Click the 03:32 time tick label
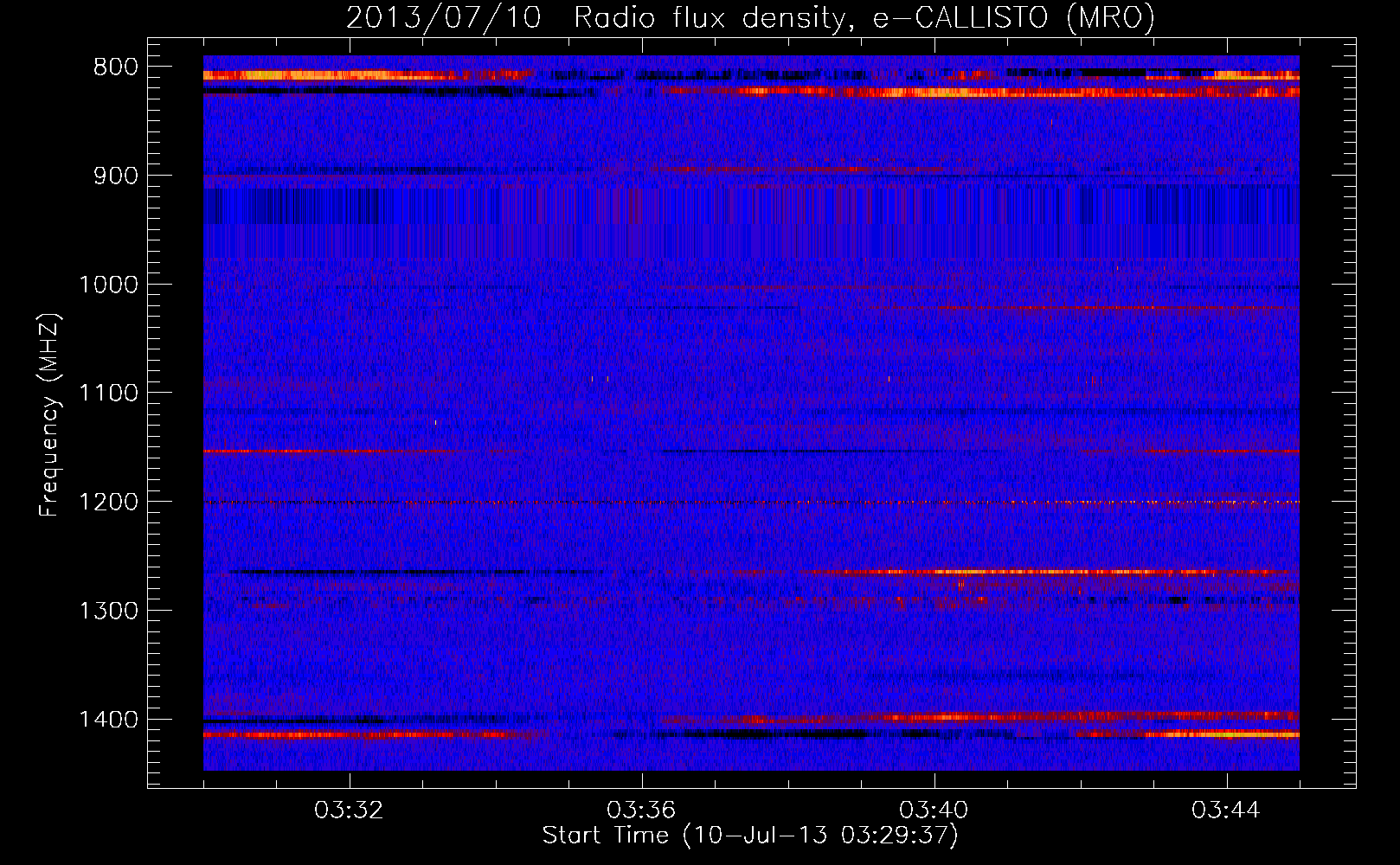1400x865 pixels. click(349, 811)
